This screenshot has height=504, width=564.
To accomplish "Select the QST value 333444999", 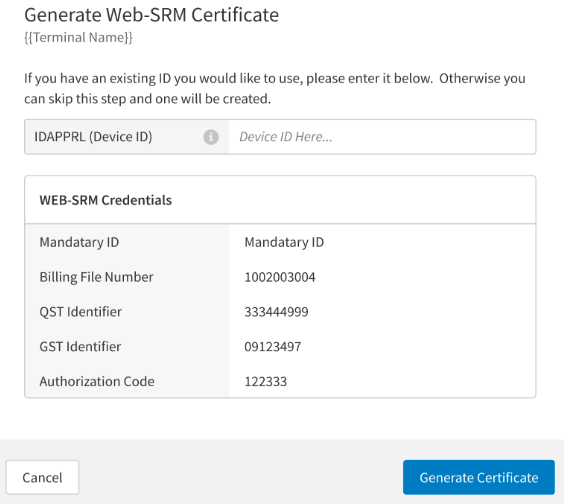I will [276, 312].
